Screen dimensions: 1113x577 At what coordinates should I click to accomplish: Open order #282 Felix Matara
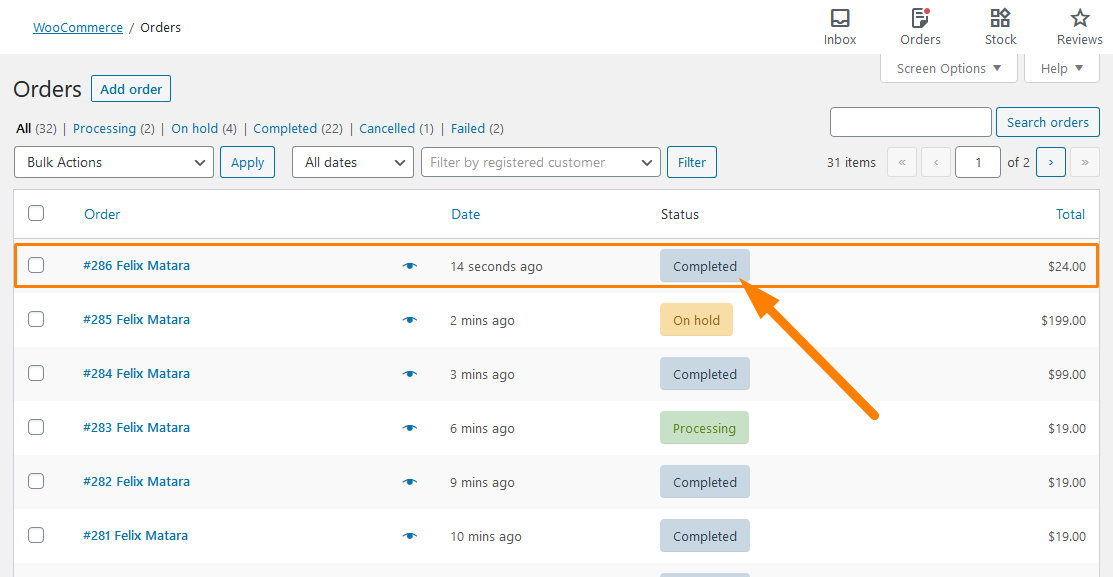pyautogui.click(x=136, y=481)
